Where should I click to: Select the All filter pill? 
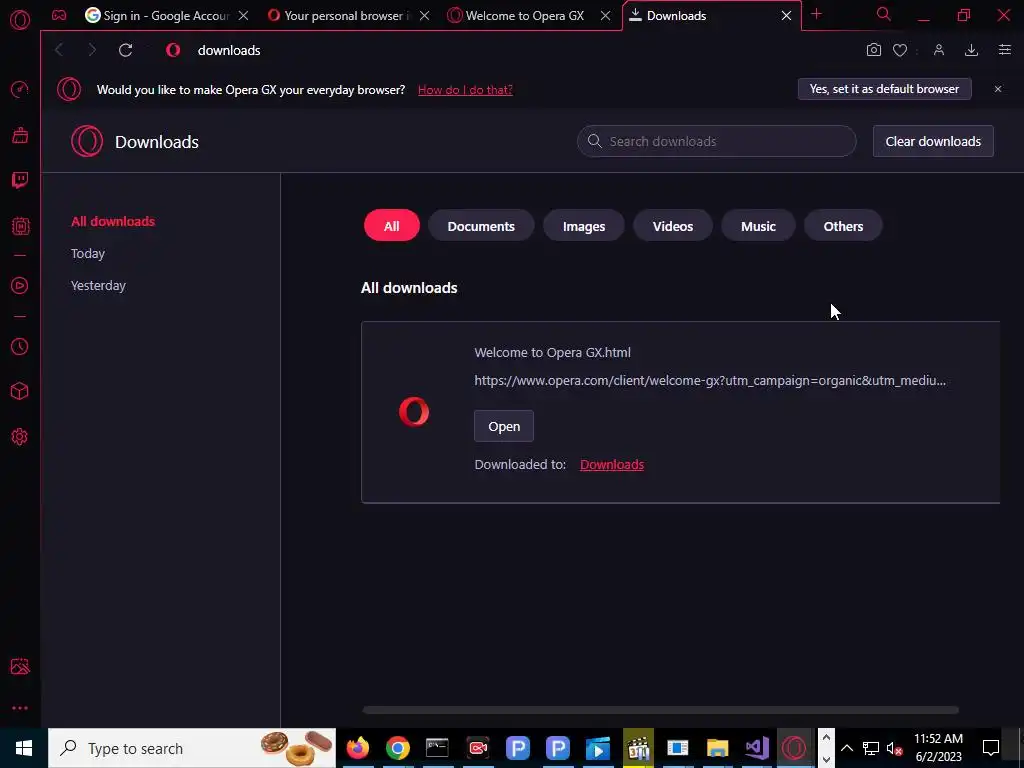click(x=392, y=226)
